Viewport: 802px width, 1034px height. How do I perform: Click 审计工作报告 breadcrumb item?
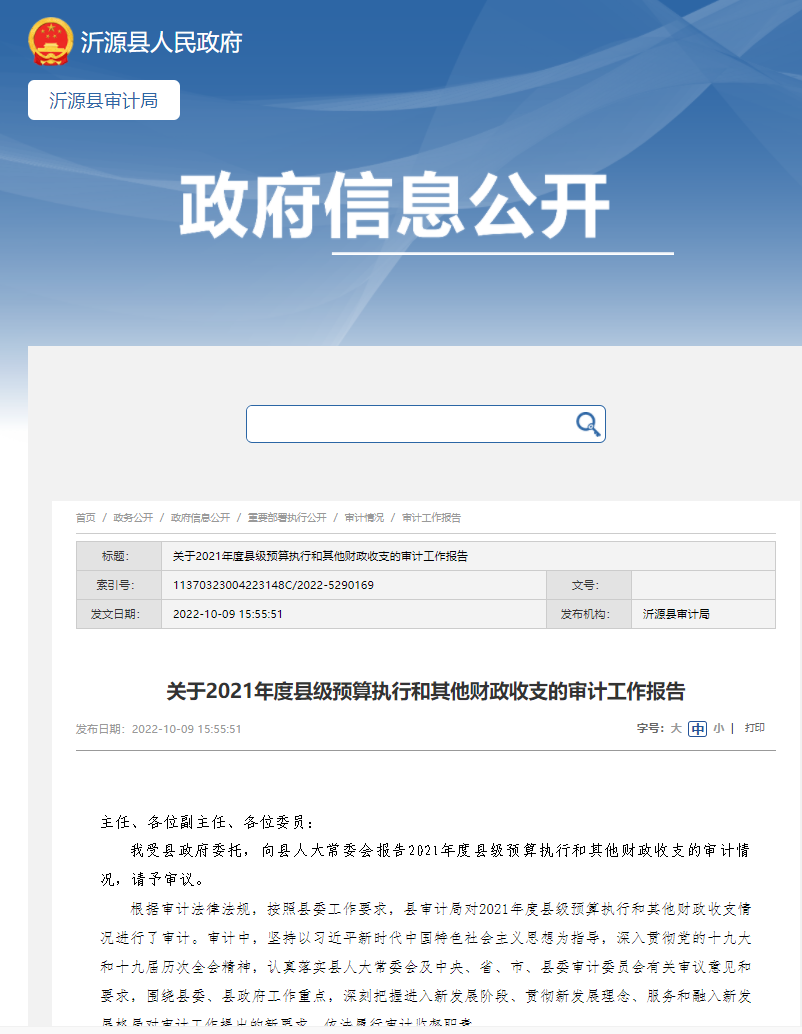(431, 518)
